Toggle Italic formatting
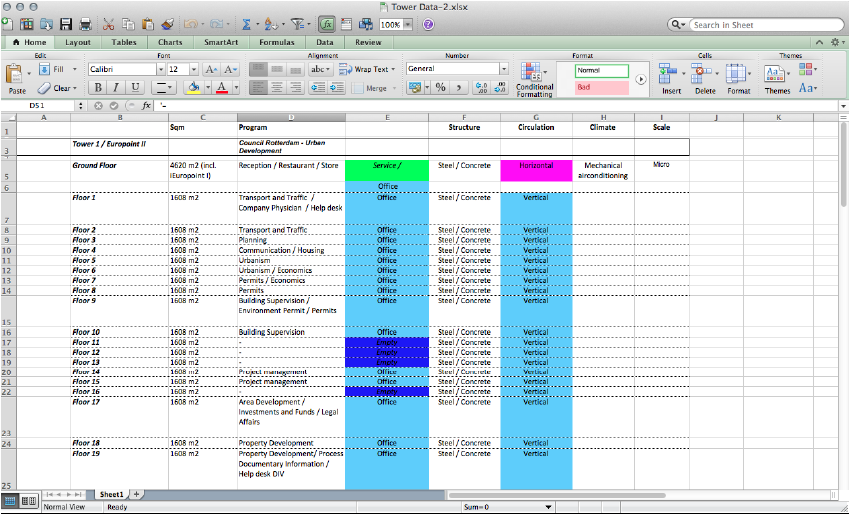Viewport: 850px width, 514px height. pos(116,88)
